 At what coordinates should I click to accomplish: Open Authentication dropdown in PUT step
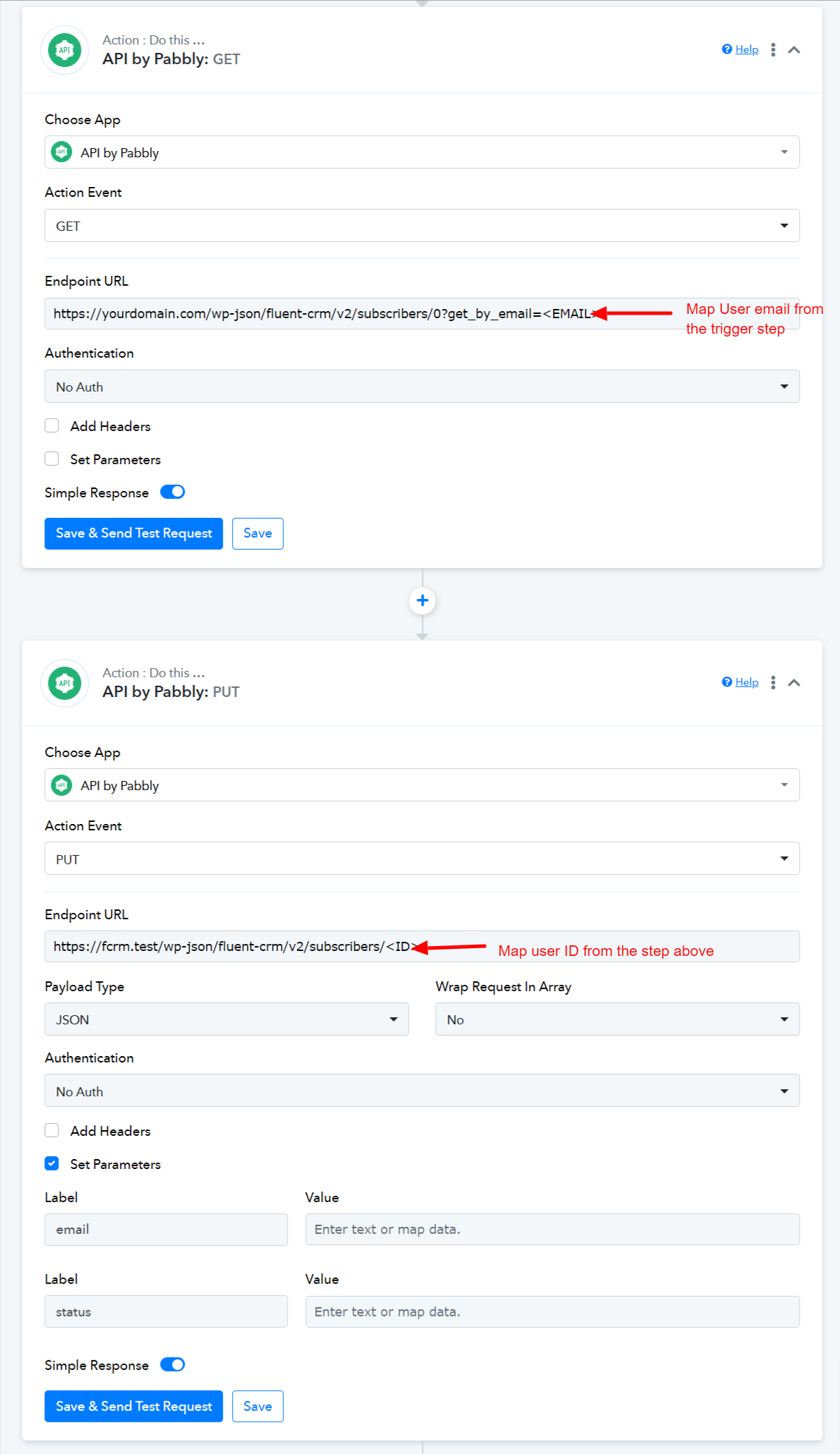422,1091
